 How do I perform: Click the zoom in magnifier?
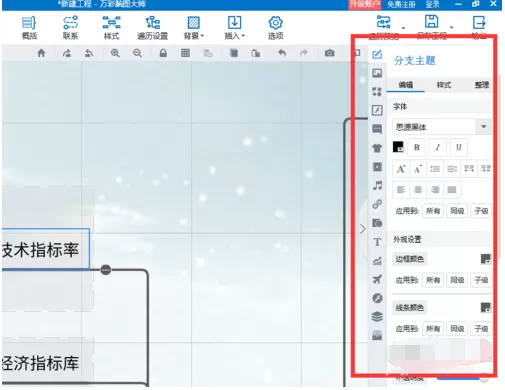pos(115,53)
